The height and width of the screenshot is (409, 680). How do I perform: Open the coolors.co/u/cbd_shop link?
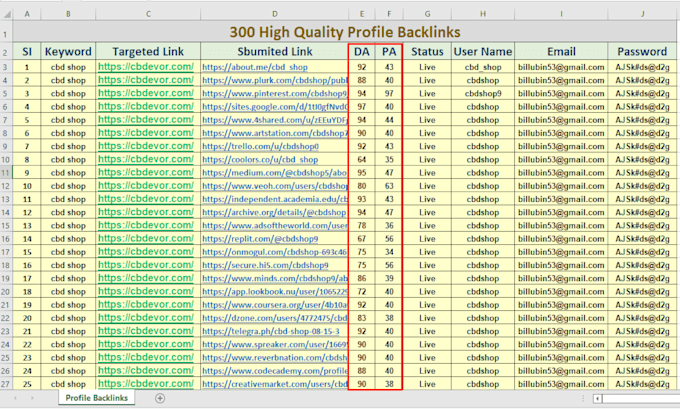(x=260, y=160)
